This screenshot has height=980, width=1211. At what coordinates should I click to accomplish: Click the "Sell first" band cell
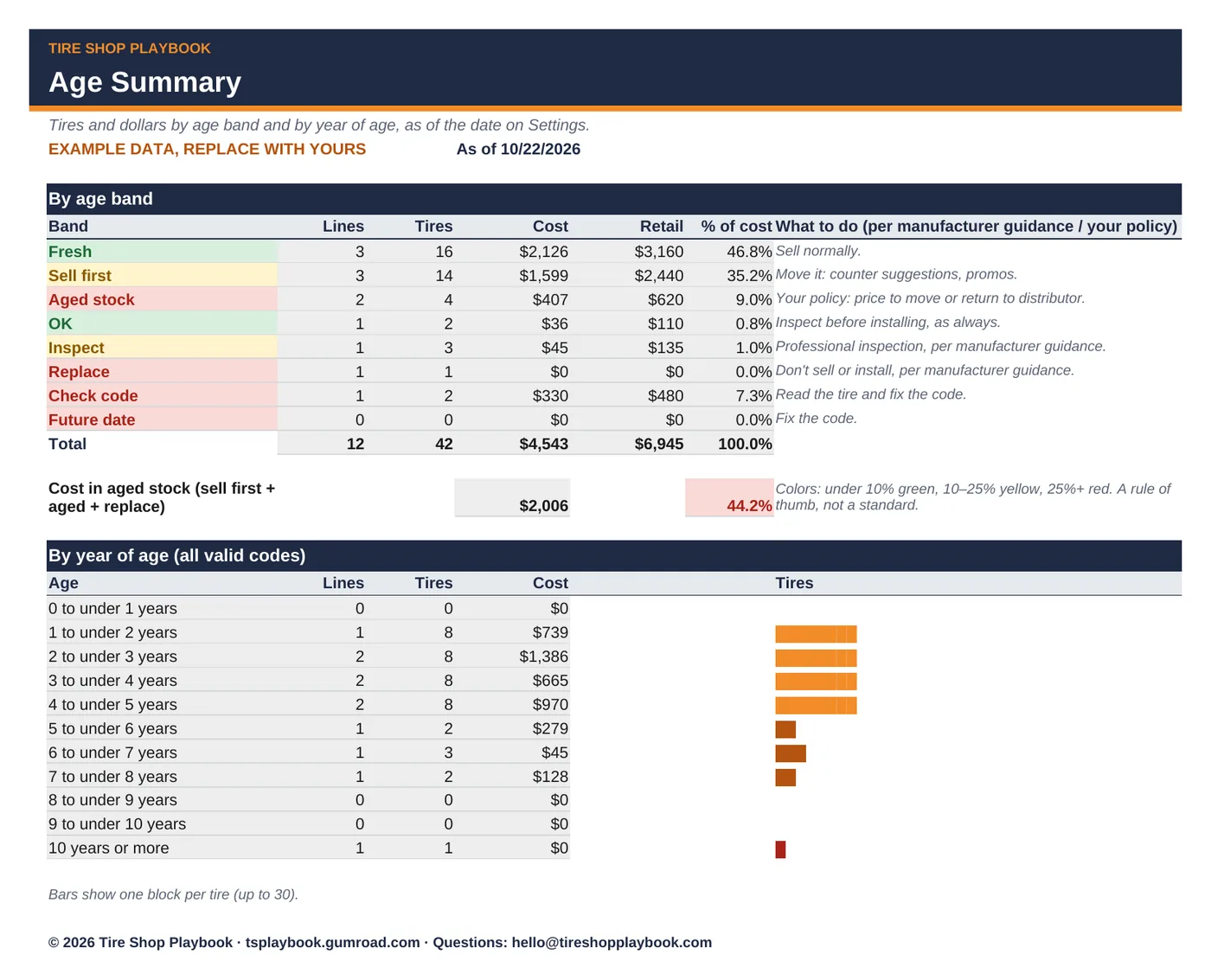pyautogui.click(x=163, y=276)
